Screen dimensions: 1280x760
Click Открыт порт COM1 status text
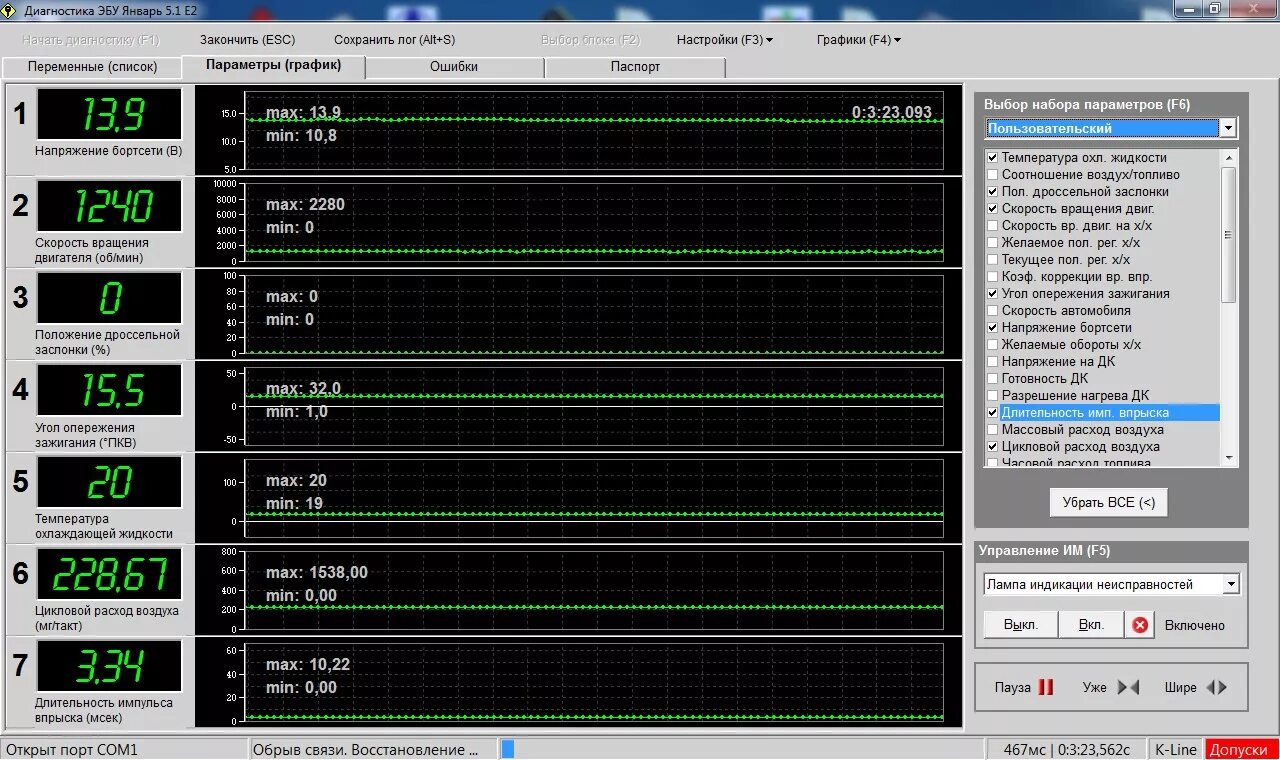(72, 750)
